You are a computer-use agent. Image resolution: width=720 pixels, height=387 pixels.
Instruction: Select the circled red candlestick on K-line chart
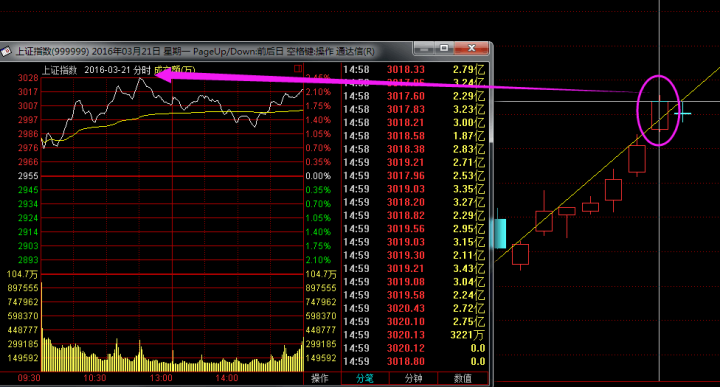pyautogui.click(x=659, y=116)
